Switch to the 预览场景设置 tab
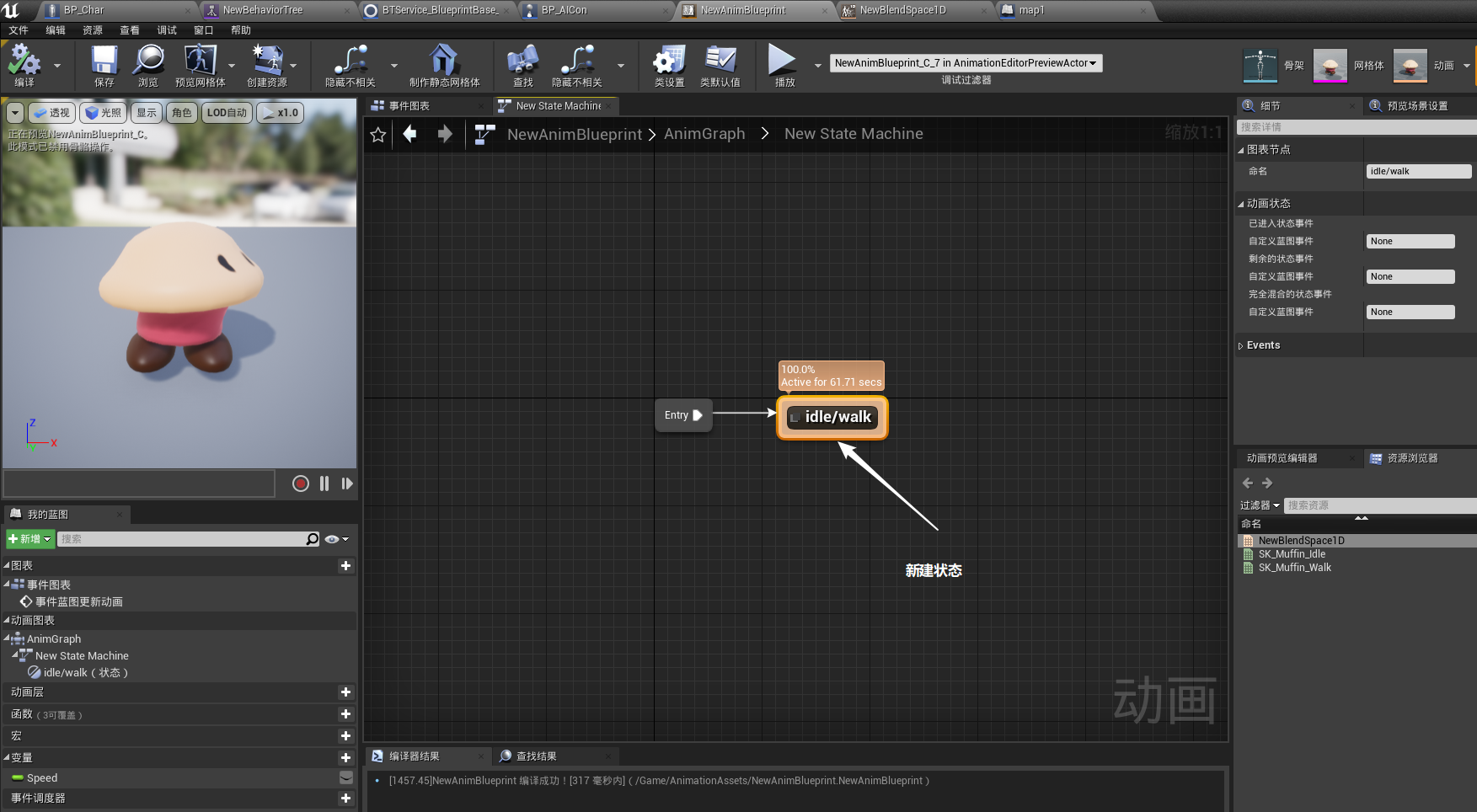The image size is (1477, 812). coord(1417,106)
